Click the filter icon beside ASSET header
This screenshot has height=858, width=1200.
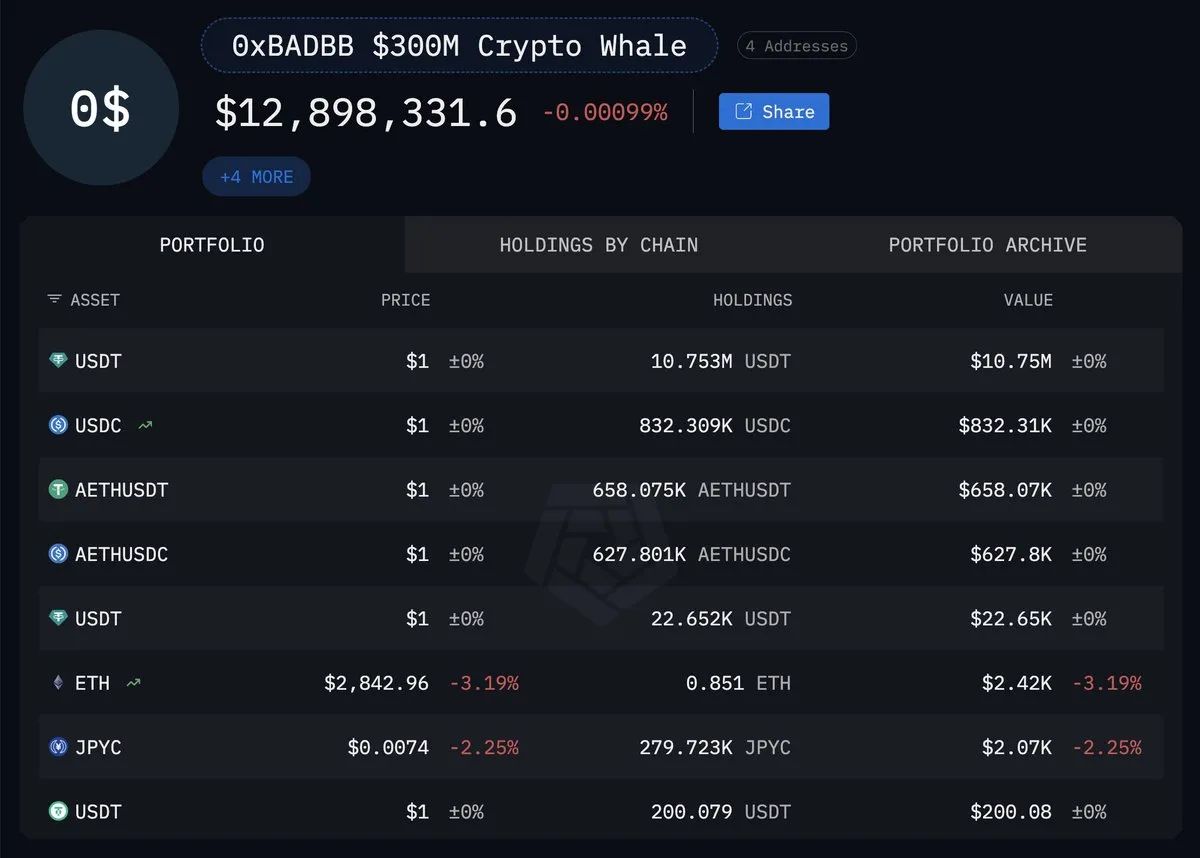coord(54,300)
